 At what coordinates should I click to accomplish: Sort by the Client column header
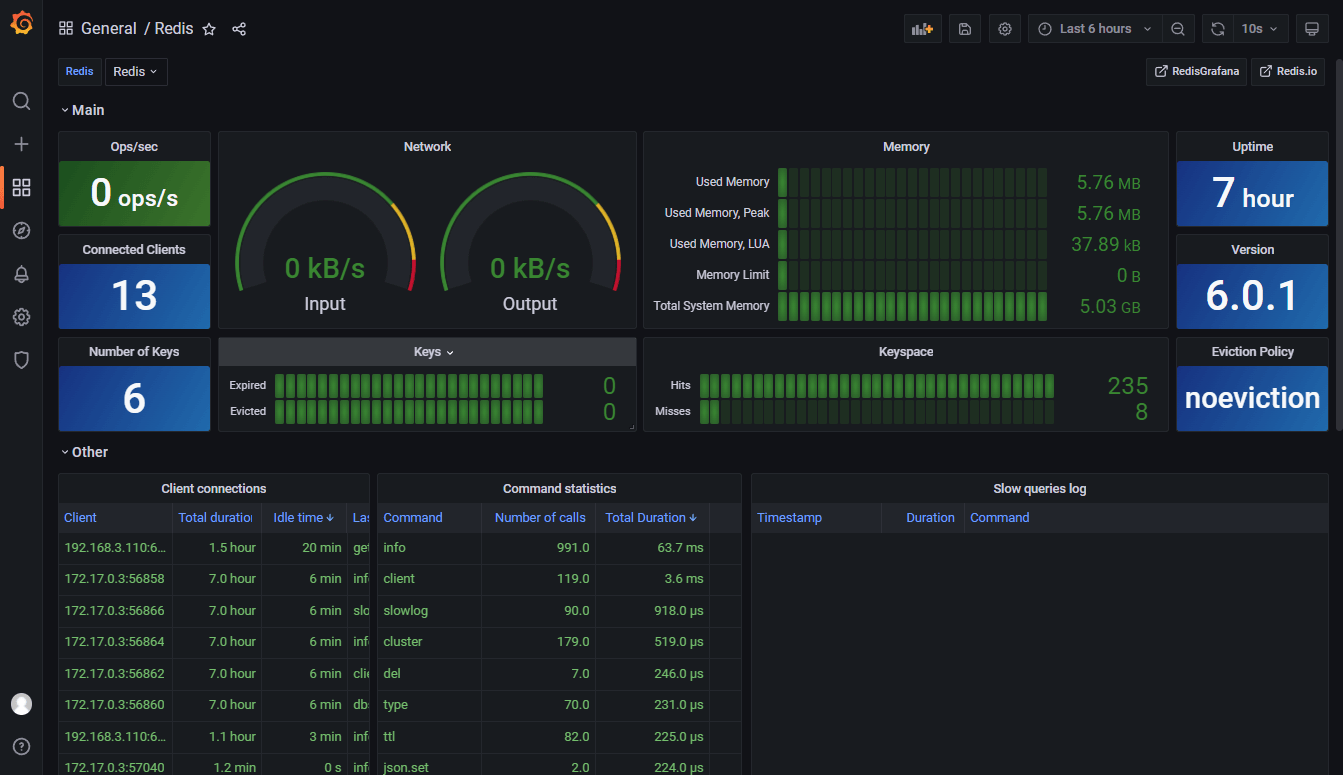80,517
